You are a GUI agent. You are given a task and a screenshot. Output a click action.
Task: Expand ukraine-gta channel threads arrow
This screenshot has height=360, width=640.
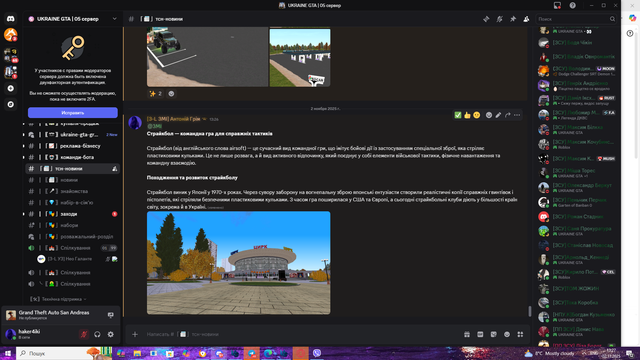24,134
